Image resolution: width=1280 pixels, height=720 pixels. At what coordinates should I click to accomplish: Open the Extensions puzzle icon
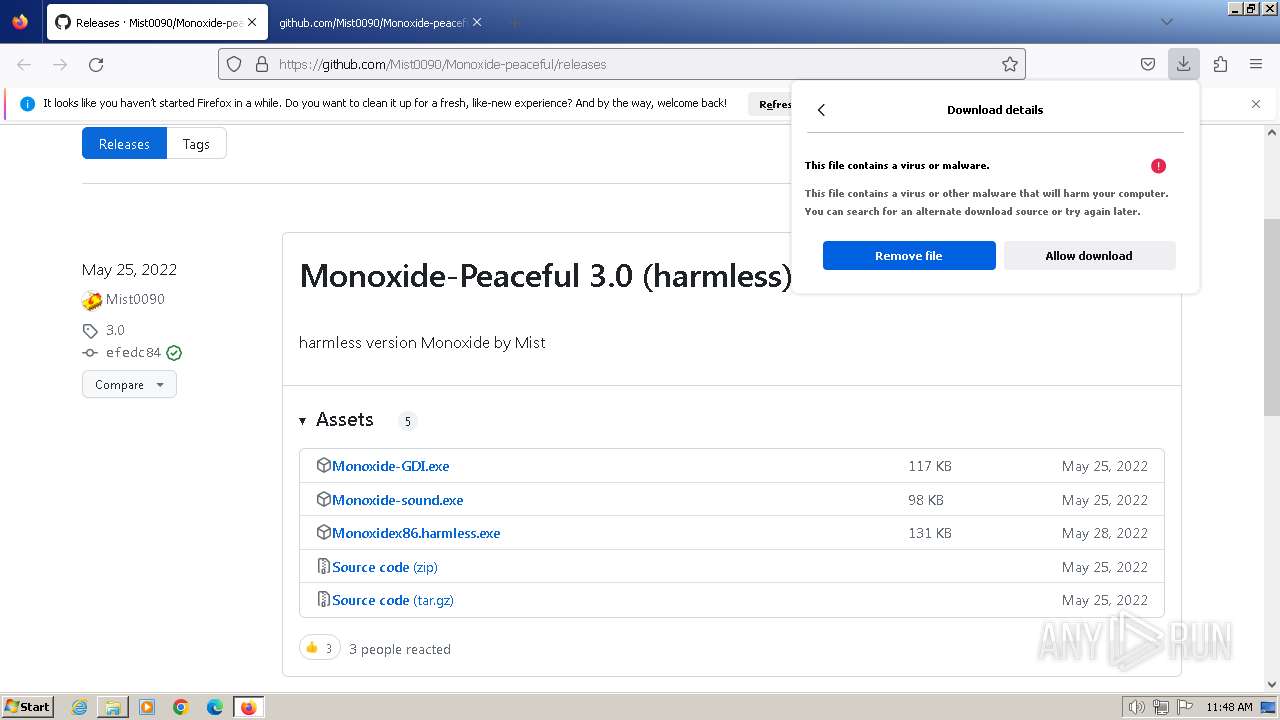(1220, 64)
